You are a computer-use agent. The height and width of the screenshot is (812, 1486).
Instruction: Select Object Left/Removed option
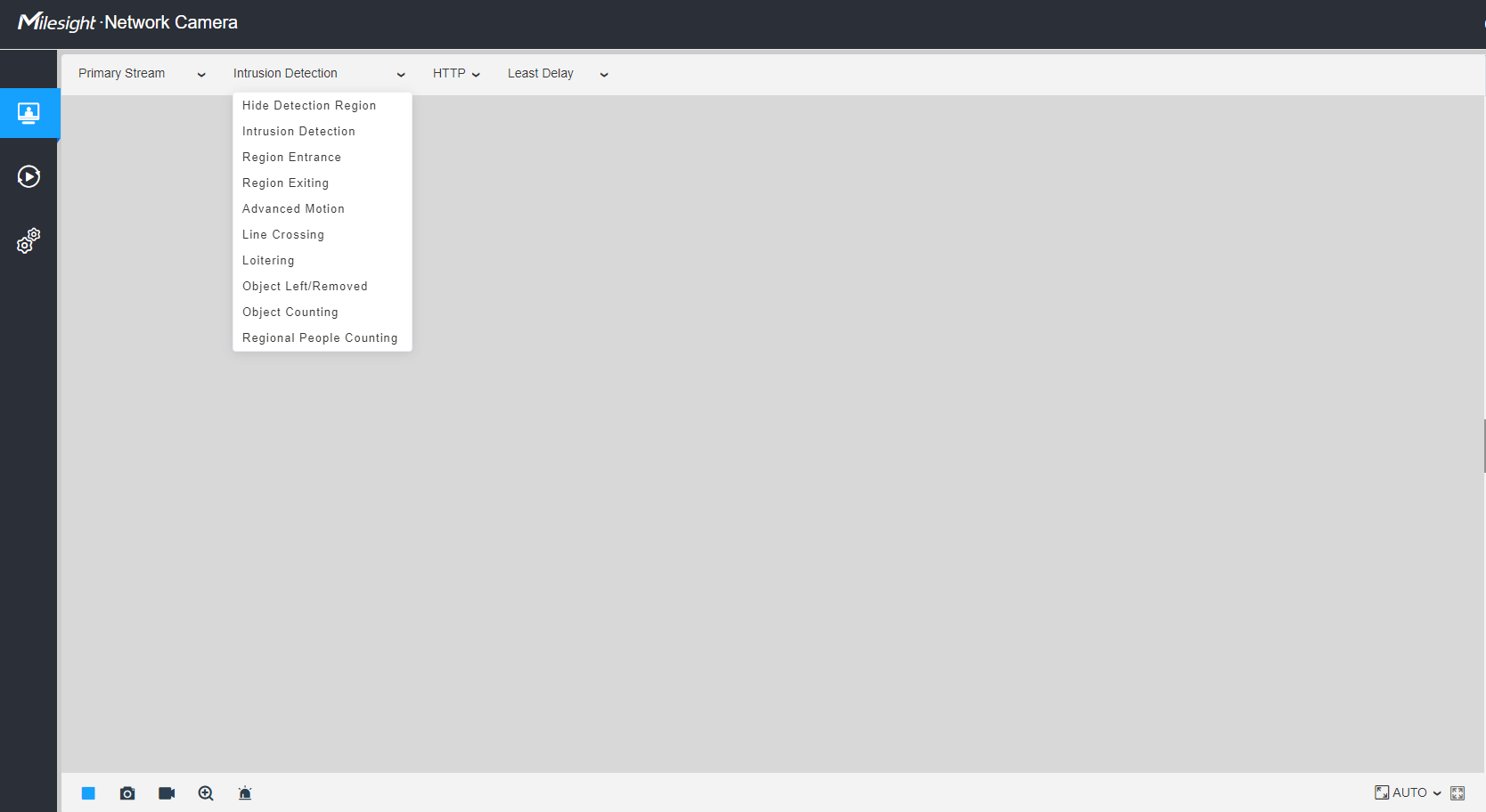click(323, 286)
